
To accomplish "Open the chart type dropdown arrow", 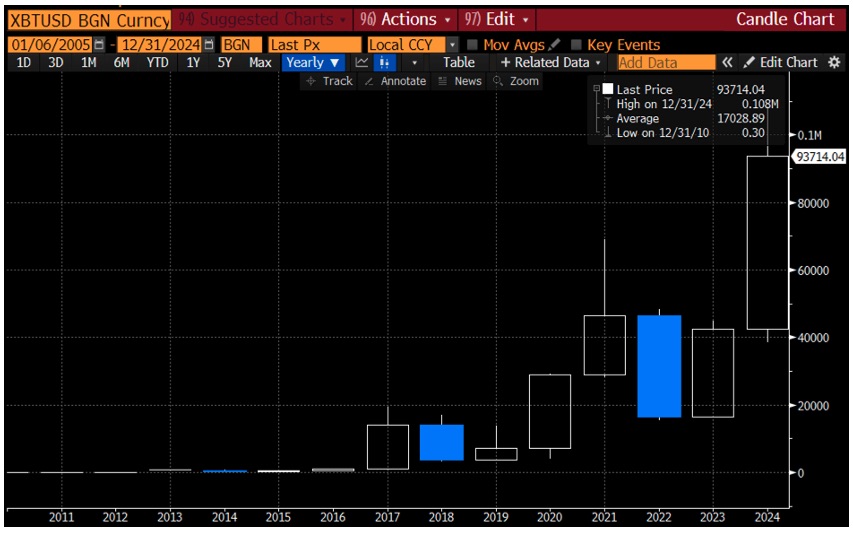I will 415,63.
